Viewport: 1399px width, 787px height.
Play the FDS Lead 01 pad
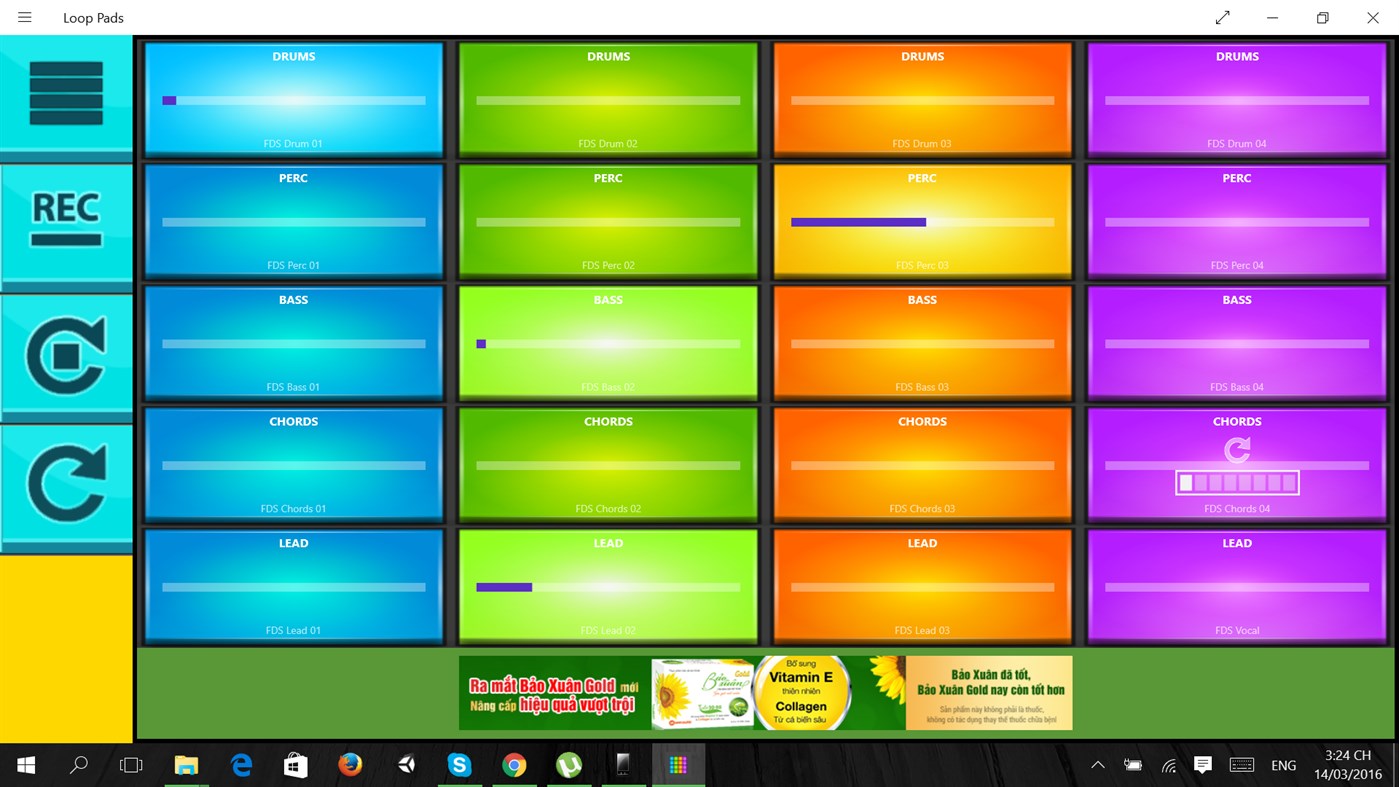pyautogui.click(x=293, y=586)
